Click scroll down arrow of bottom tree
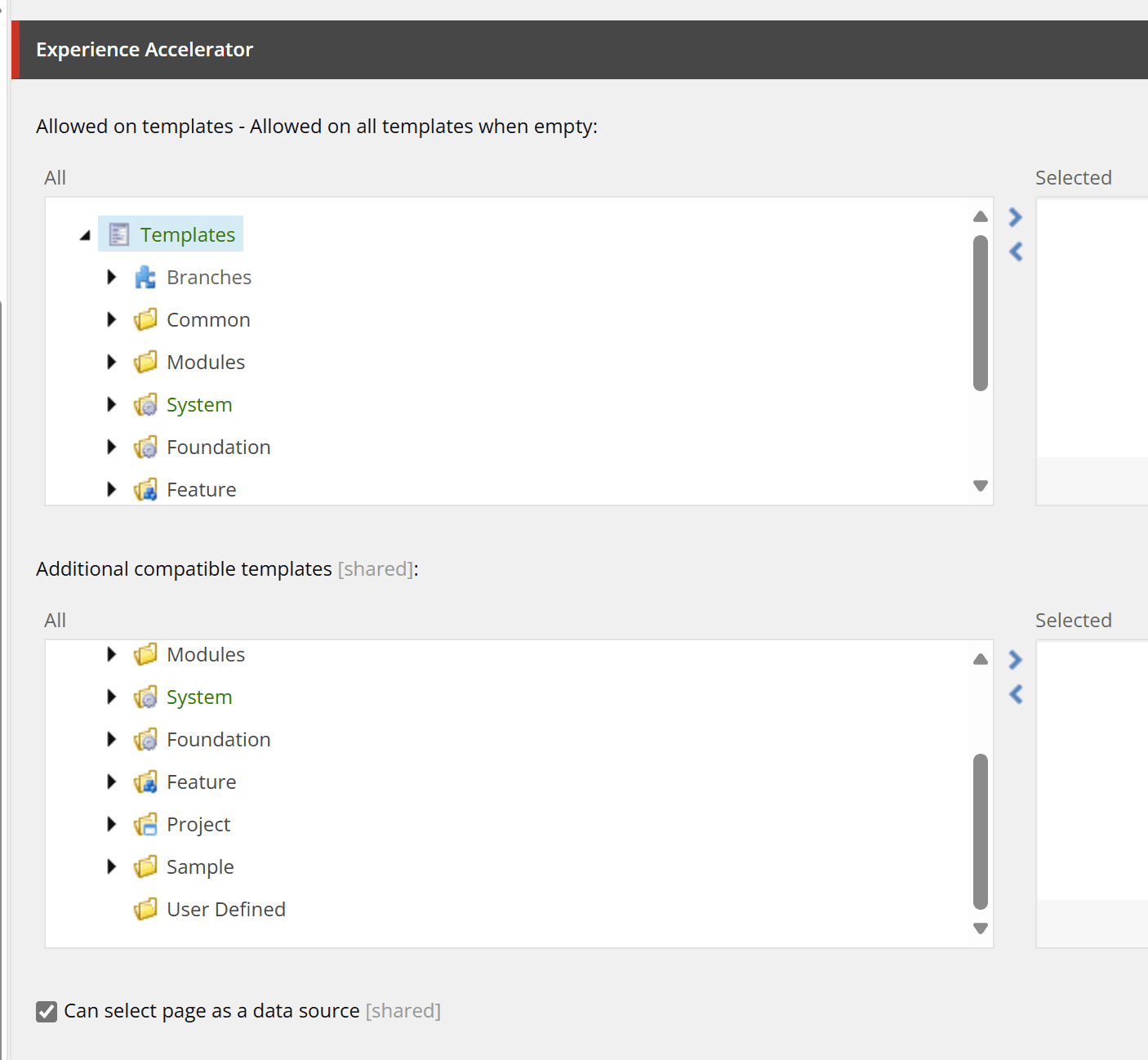1148x1060 pixels. point(981,929)
